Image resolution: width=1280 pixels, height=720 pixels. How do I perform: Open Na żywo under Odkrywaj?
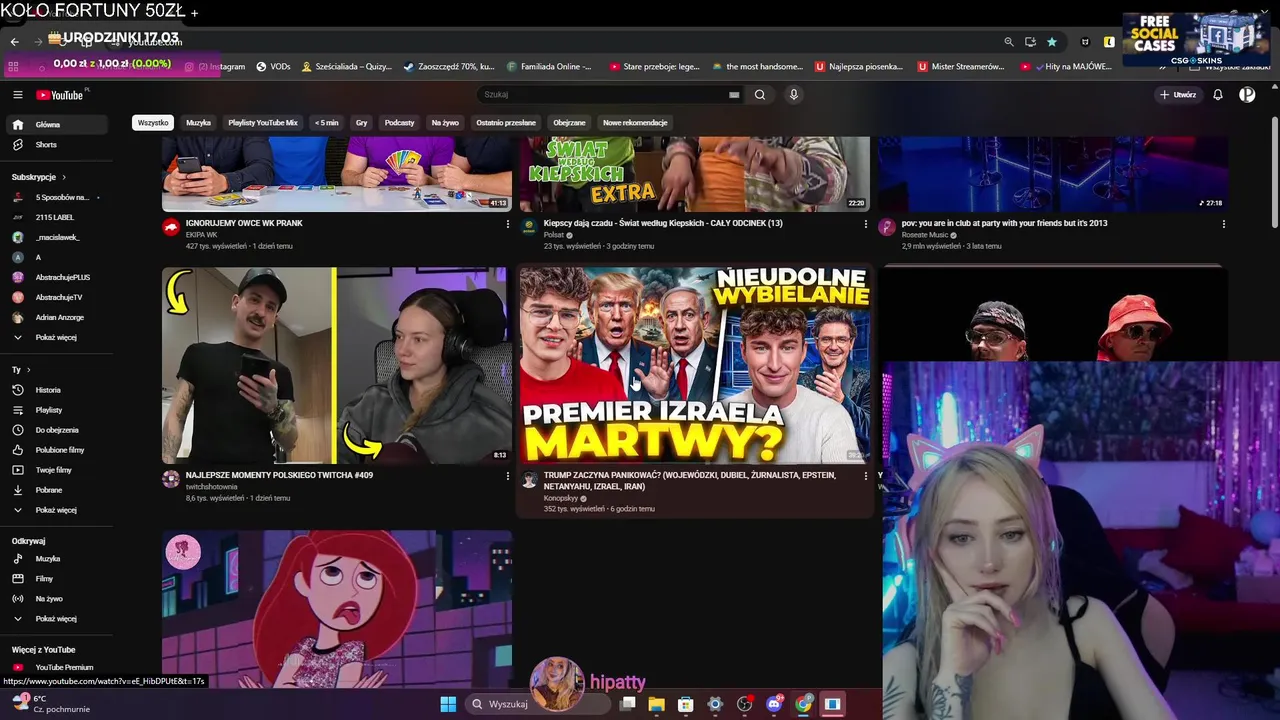point(56,599)
